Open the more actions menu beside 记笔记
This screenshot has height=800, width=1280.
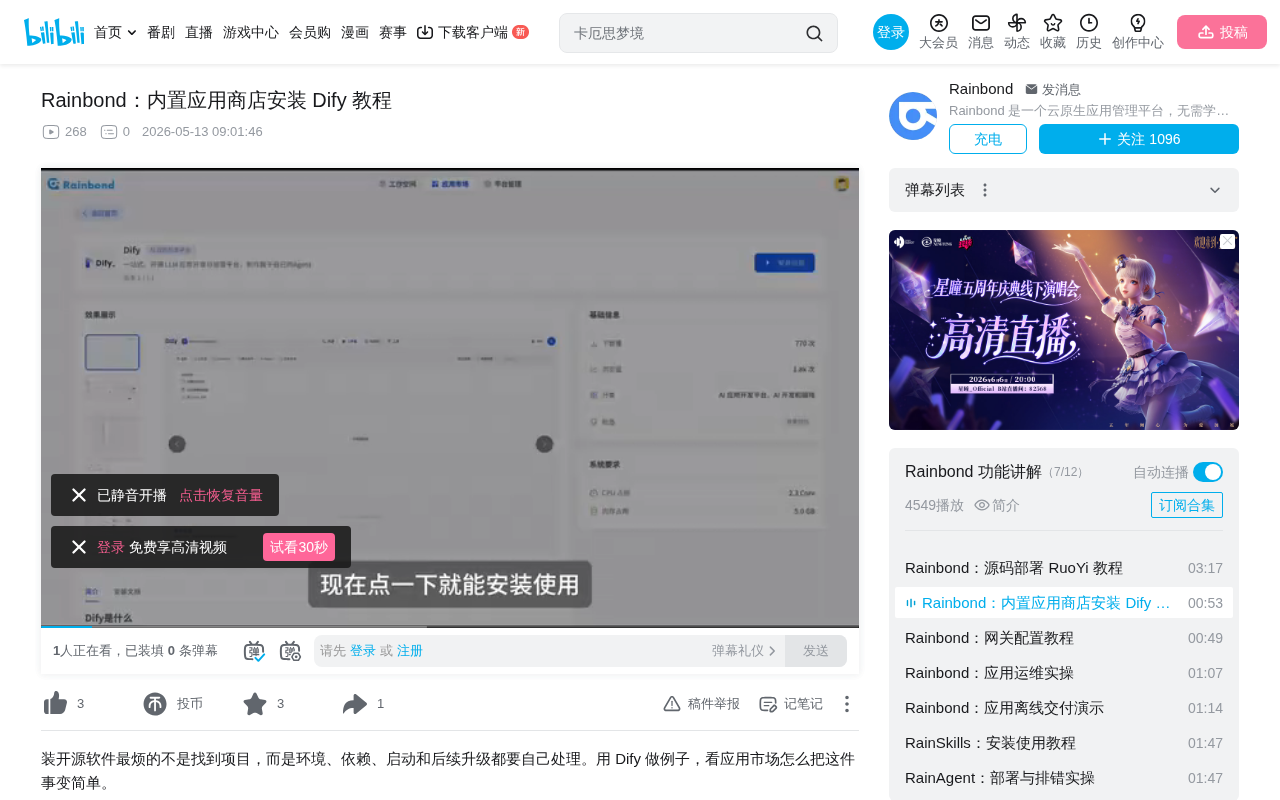coord(847,704)
